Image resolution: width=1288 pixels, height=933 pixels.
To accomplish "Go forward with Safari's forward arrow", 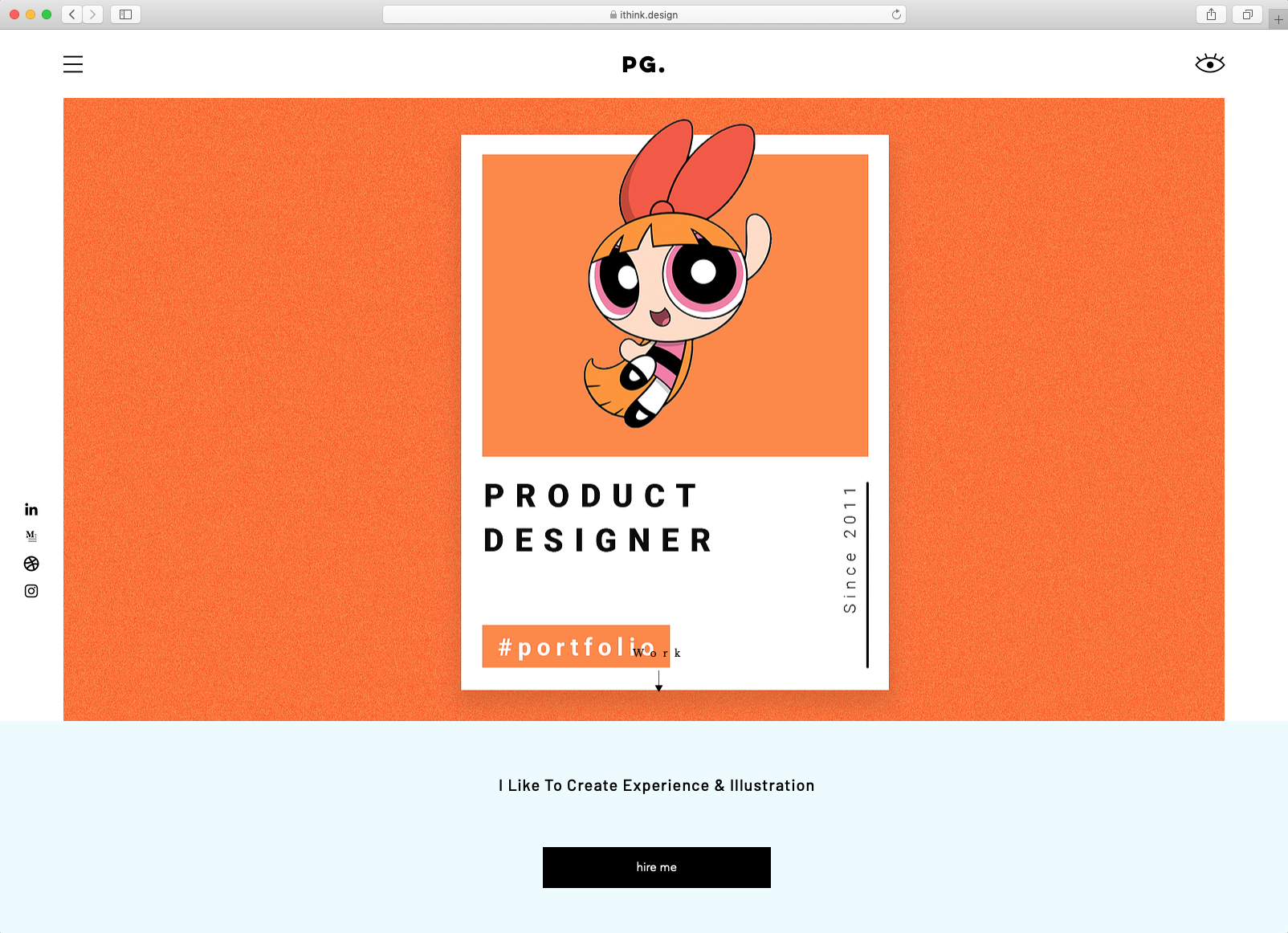I will (x=92, y=14).
